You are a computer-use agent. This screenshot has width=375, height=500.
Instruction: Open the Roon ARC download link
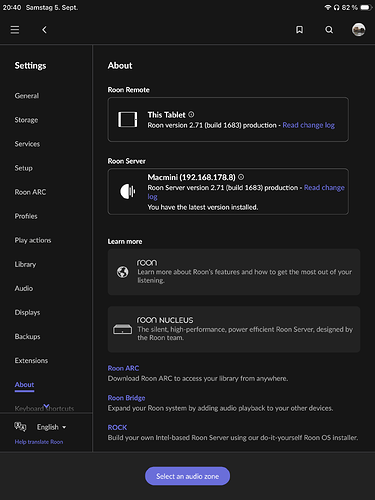click(123, 368)
